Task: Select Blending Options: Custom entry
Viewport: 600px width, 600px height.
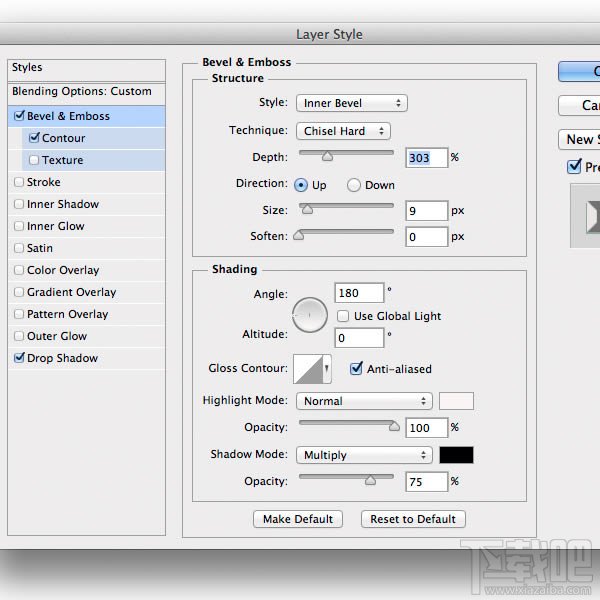Action: tap(86, 93)
